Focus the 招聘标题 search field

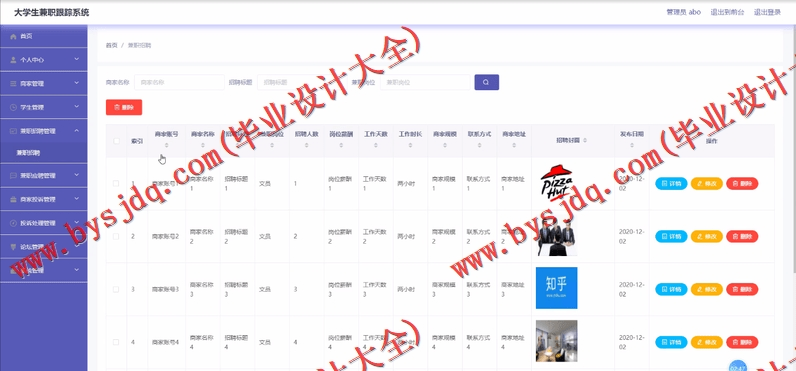pos(302,82)
